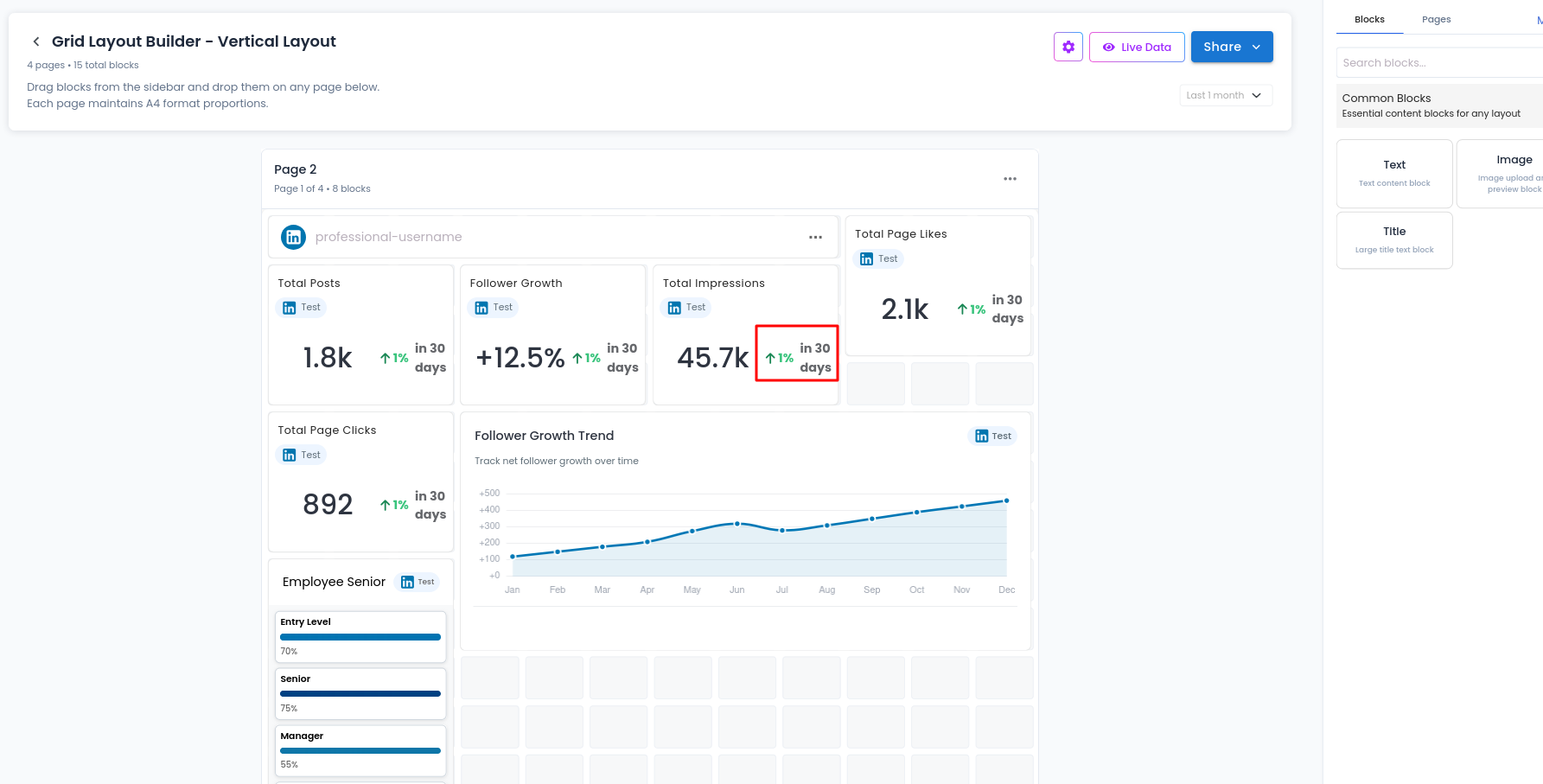Click 'Page 1 of 4 • 8 blocks' label
The height and width of the screenshot is (784, 1543).
(322, 188)
